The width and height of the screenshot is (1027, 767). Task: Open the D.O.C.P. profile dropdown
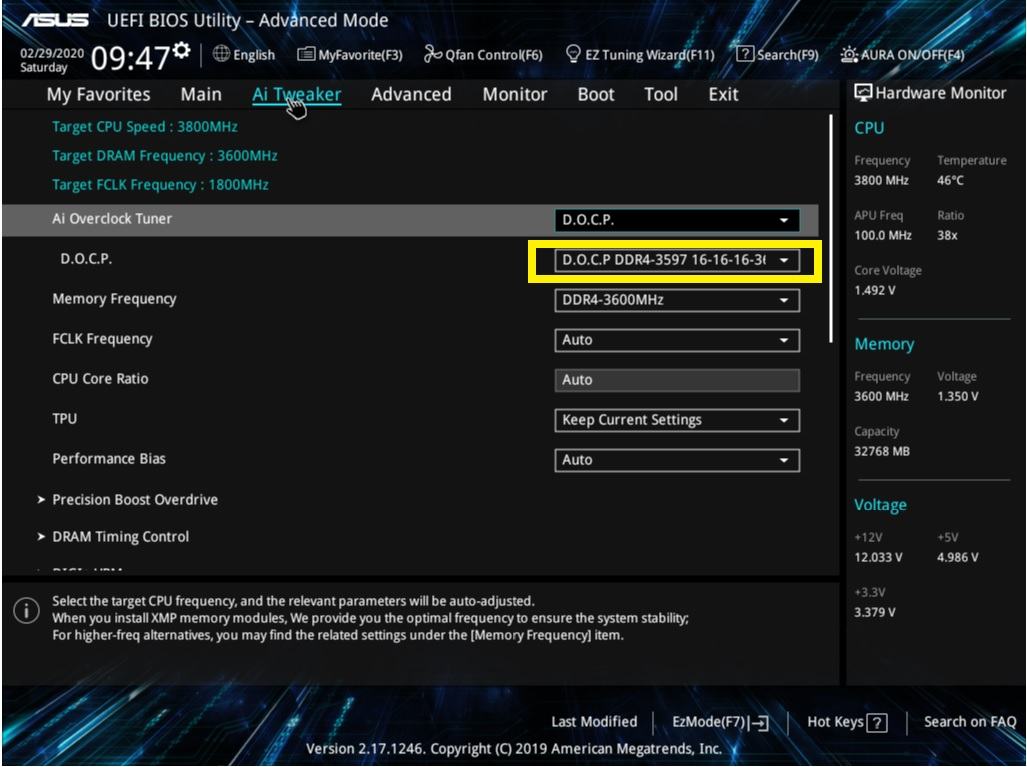pos(677,260)
